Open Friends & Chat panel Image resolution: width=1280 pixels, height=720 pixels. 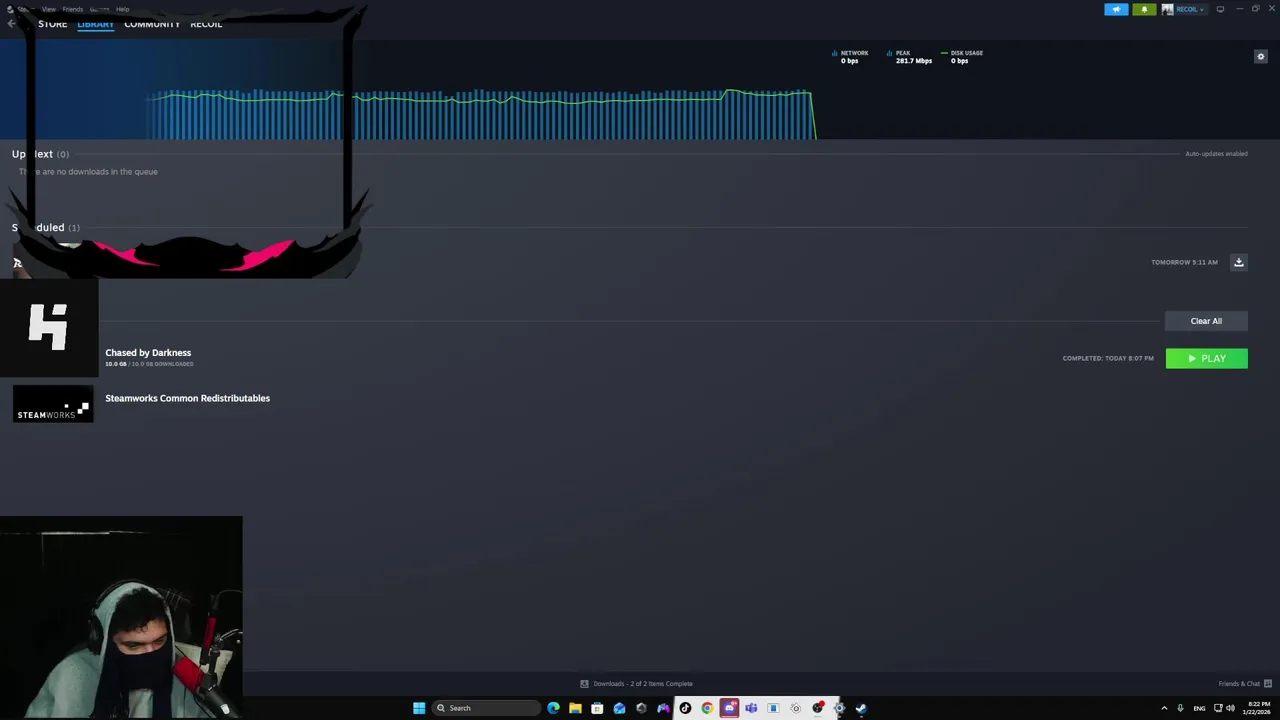click(x=1245, y=684)
